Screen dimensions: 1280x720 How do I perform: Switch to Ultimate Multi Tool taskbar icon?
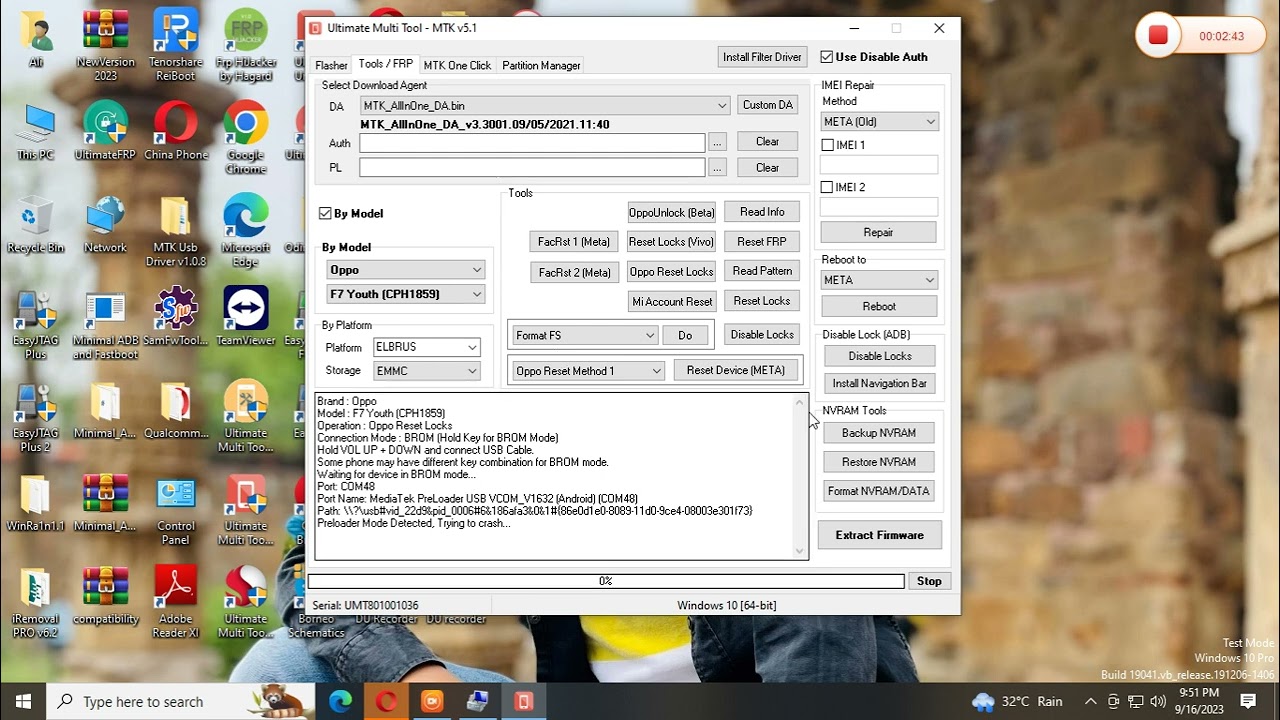pyautogui.click(x=523, y=701)
